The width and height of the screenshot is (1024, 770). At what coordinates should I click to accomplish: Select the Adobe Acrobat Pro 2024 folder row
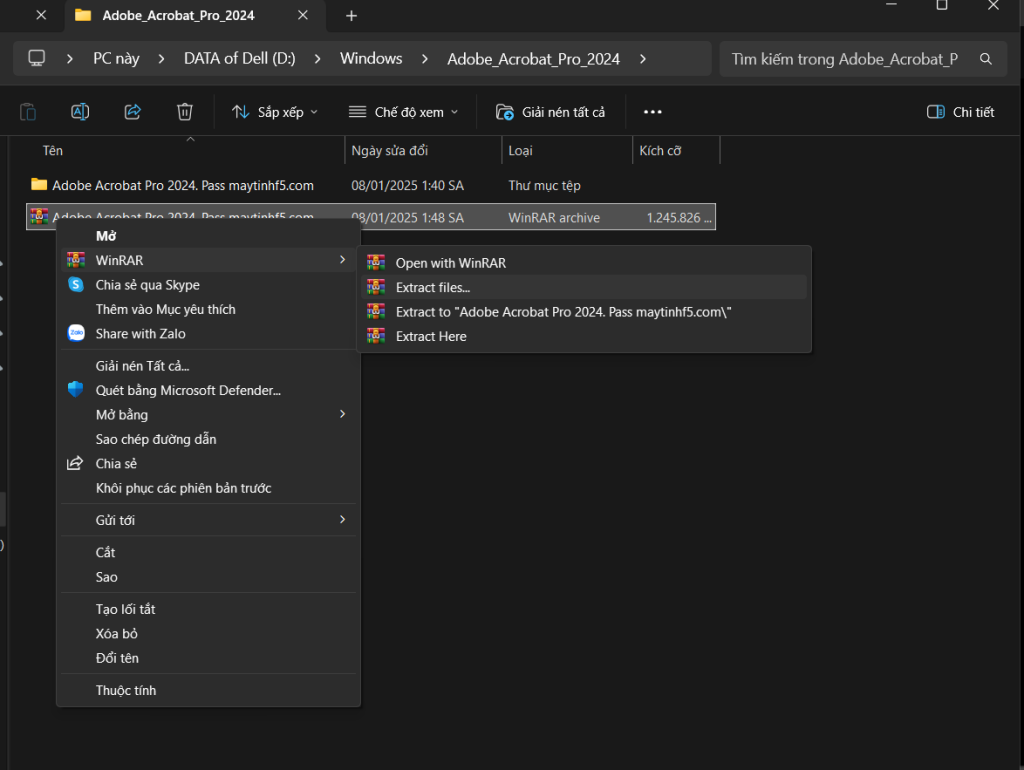point(371,185)
